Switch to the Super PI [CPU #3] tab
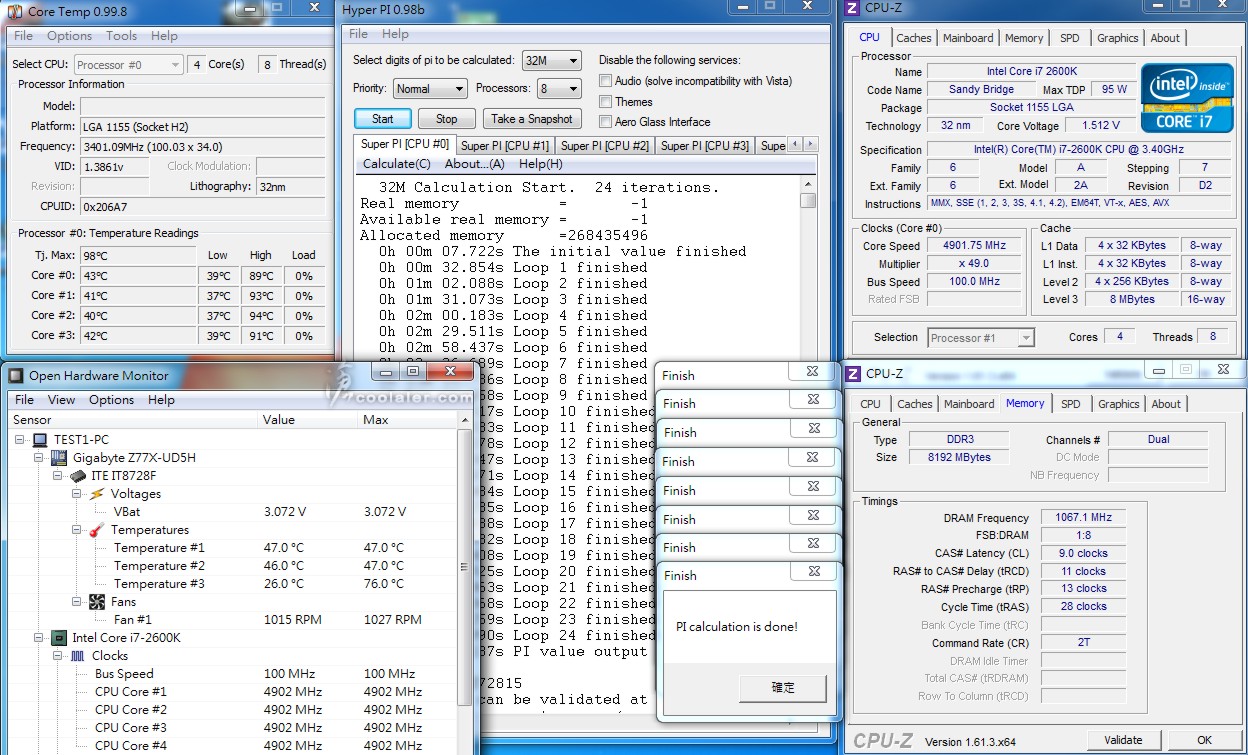The width and height of the screenshot is (1248, 755). click(x=705, y=146)
